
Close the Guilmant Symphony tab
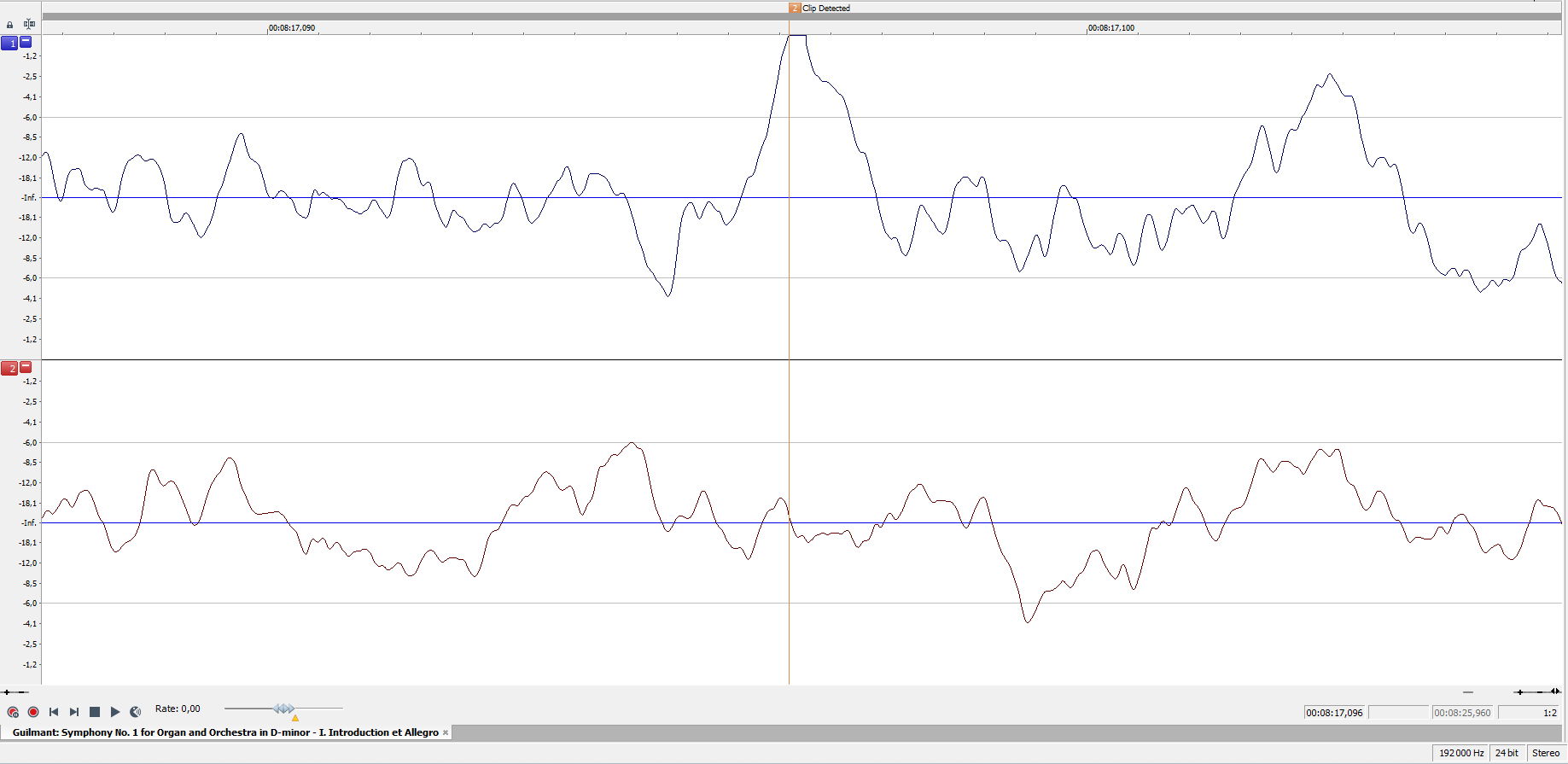click(x=446, y=732)
